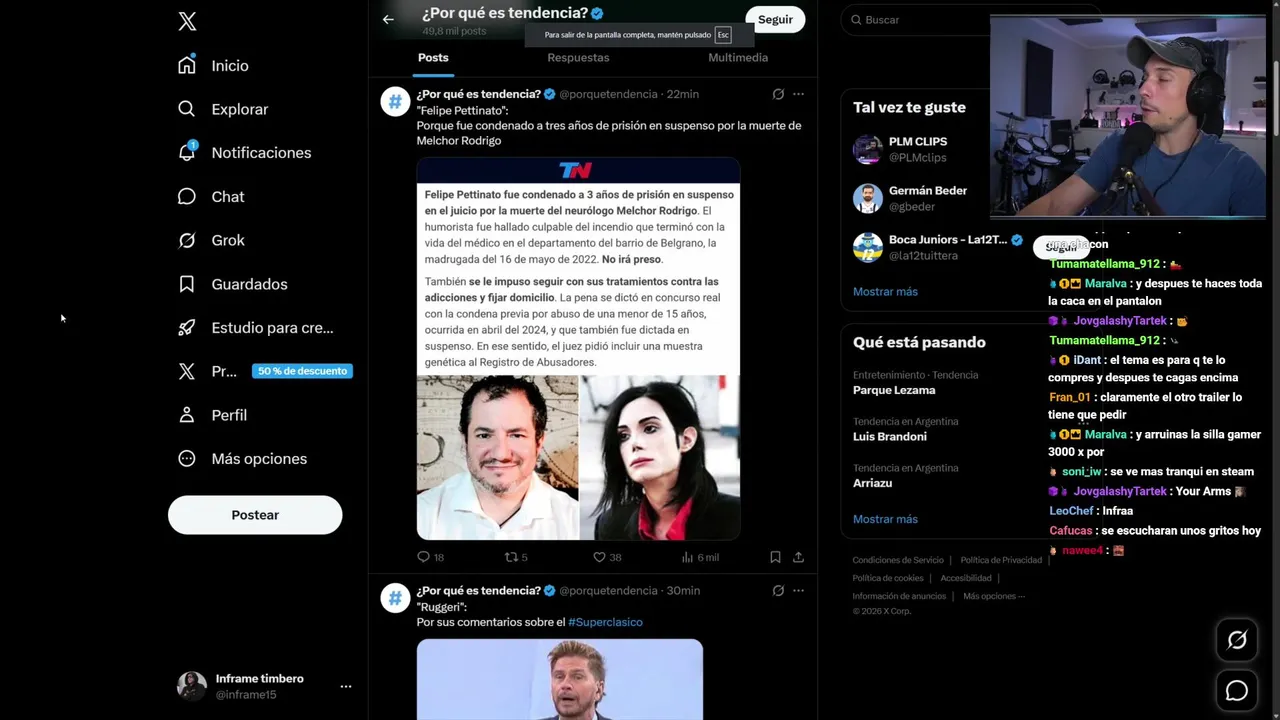Open the floating messages chat button
Viewport: 1280px width, 720px height.
click(1237, 691)
